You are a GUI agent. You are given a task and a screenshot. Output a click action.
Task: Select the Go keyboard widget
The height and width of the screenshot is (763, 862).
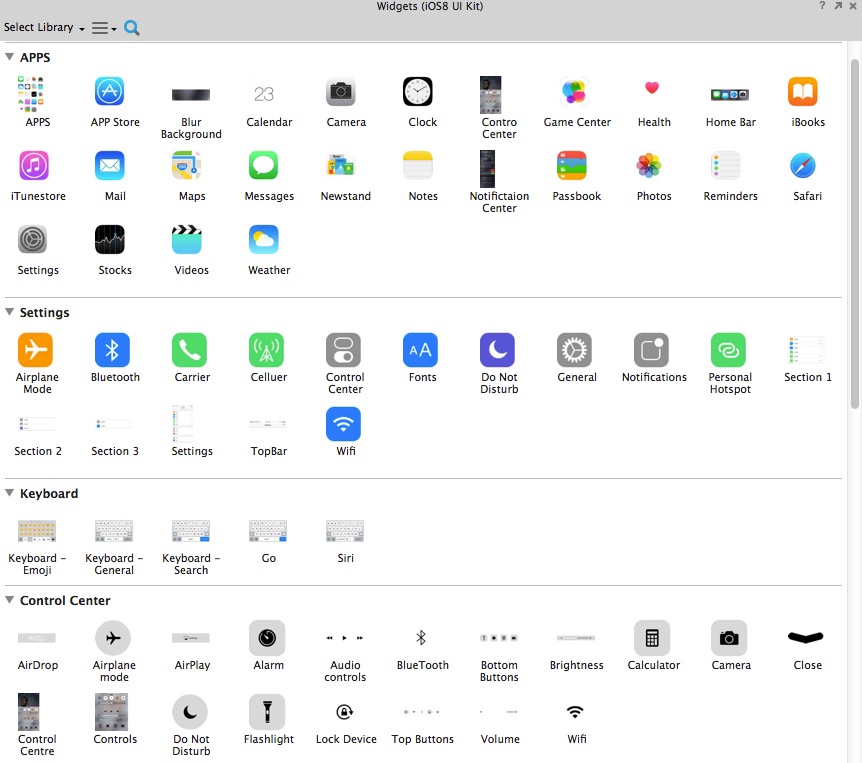pyautogui.click(x=268, y=531)
